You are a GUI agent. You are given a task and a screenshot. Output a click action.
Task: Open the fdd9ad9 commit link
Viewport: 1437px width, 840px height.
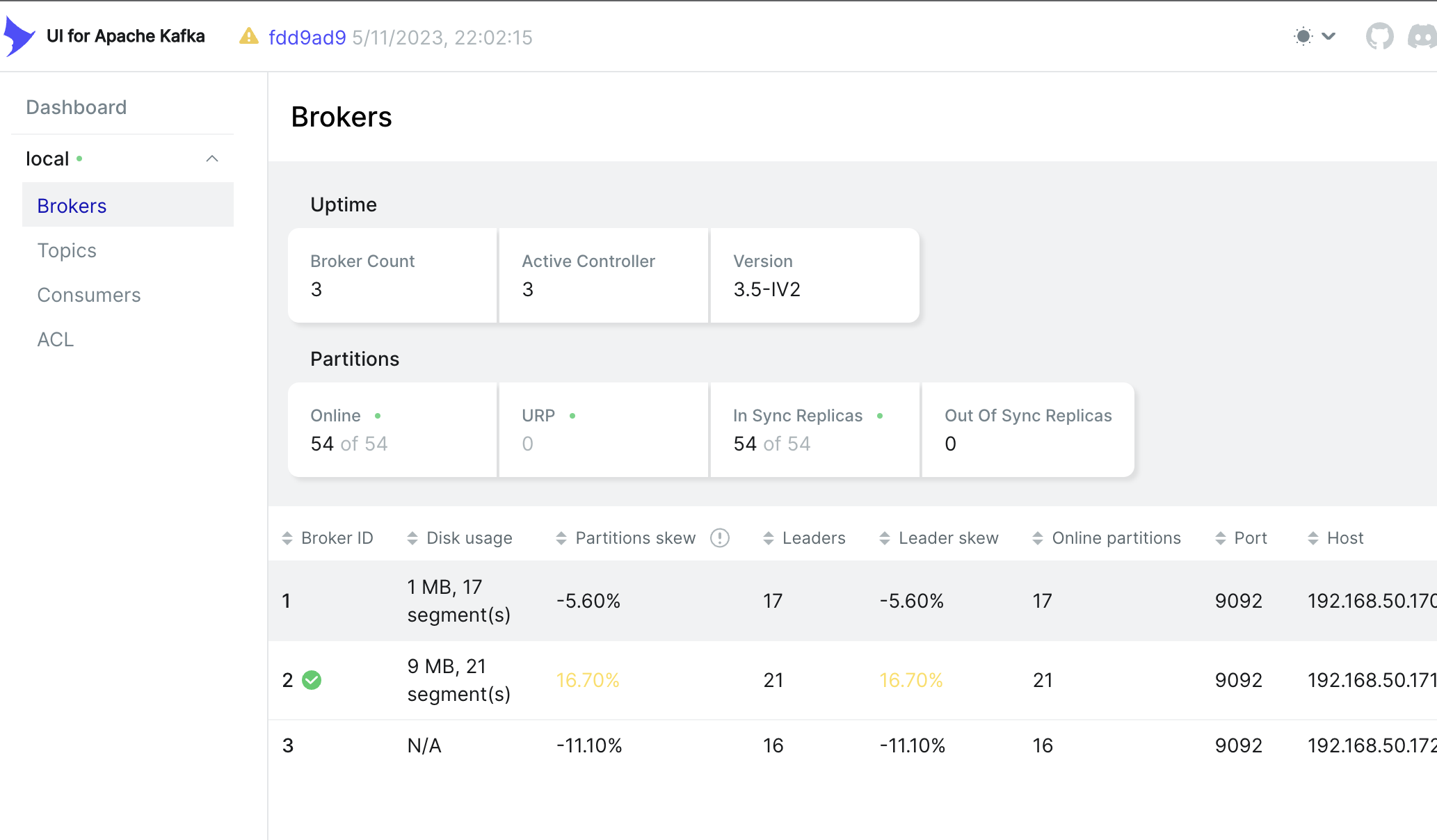pyautogui.click(x=307, y=38)
